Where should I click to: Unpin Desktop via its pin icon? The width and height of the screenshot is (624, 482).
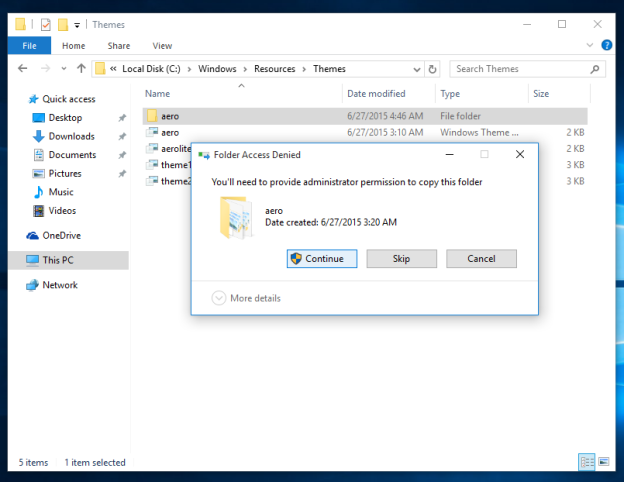pos(122,118)
